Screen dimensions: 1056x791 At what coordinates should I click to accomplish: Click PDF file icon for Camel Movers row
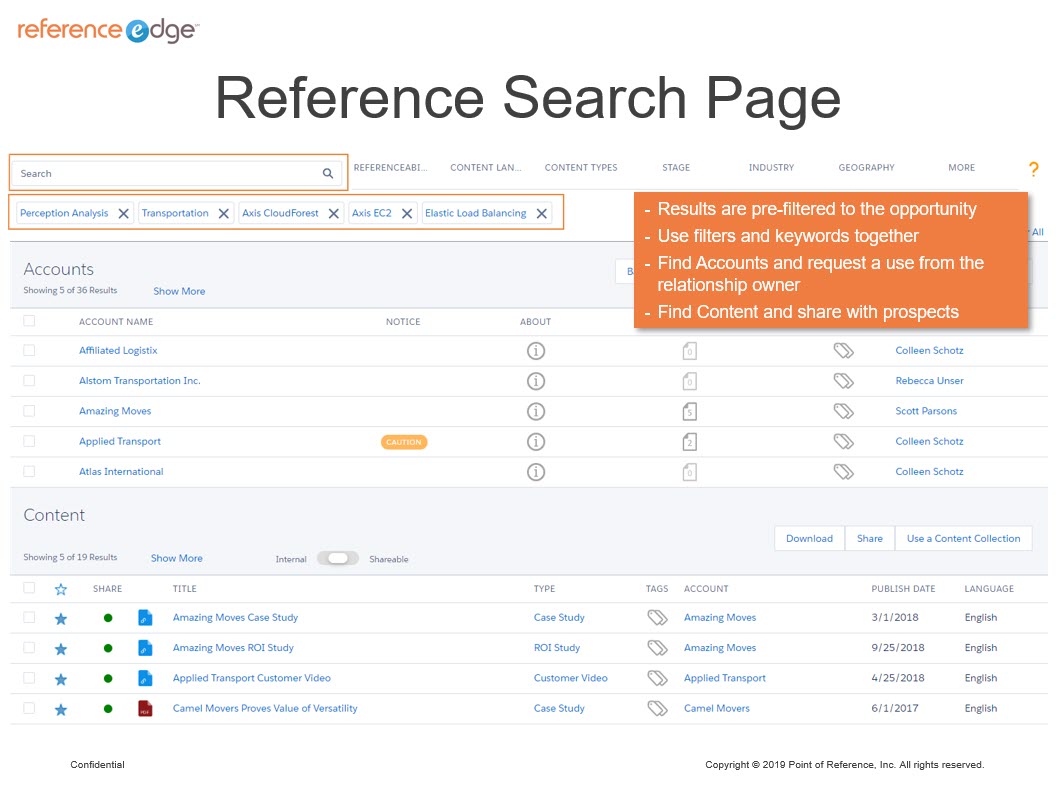(x=145, y=709)
